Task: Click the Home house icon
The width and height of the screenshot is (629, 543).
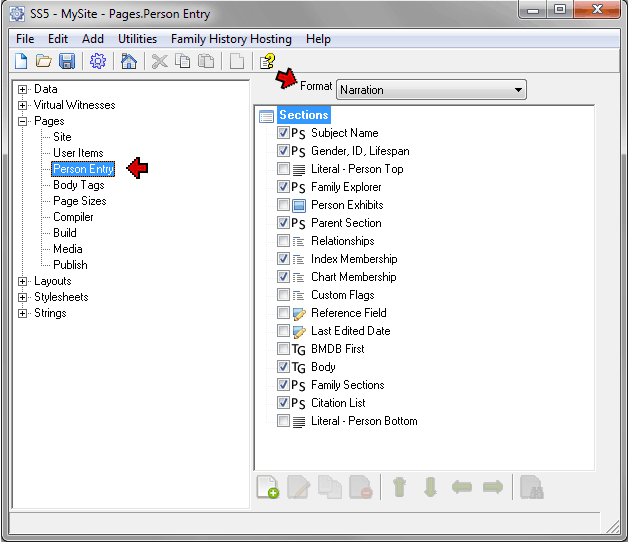Action: click(x=128, y=62)
